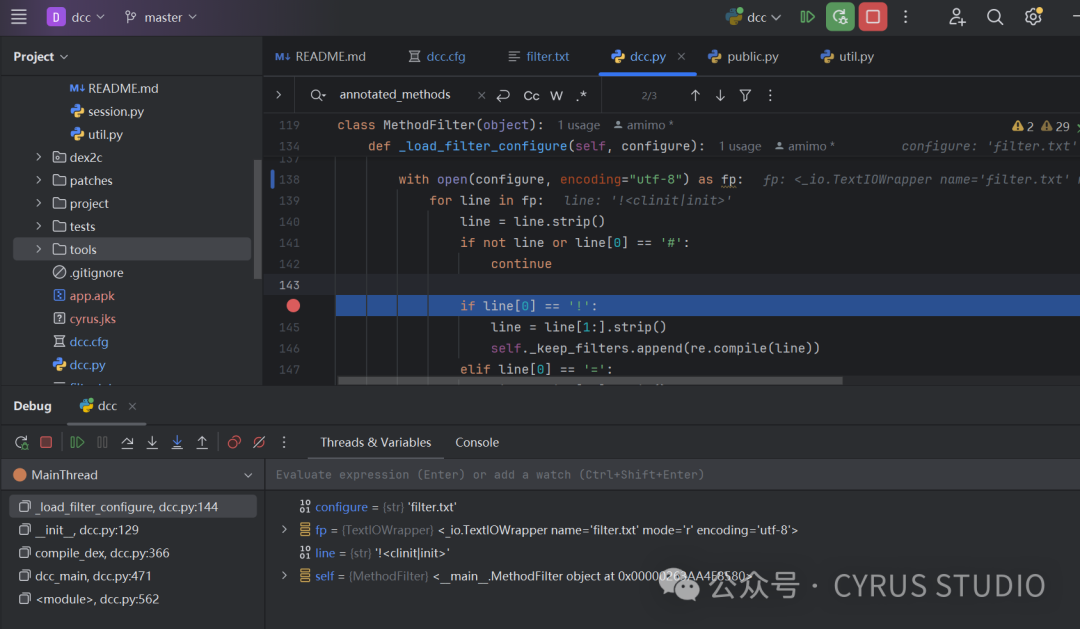This screenshot has width=1080, height=629.
Task: View Breakpoints icon in Debug toolbar
Action: click(x=234, y=442)
